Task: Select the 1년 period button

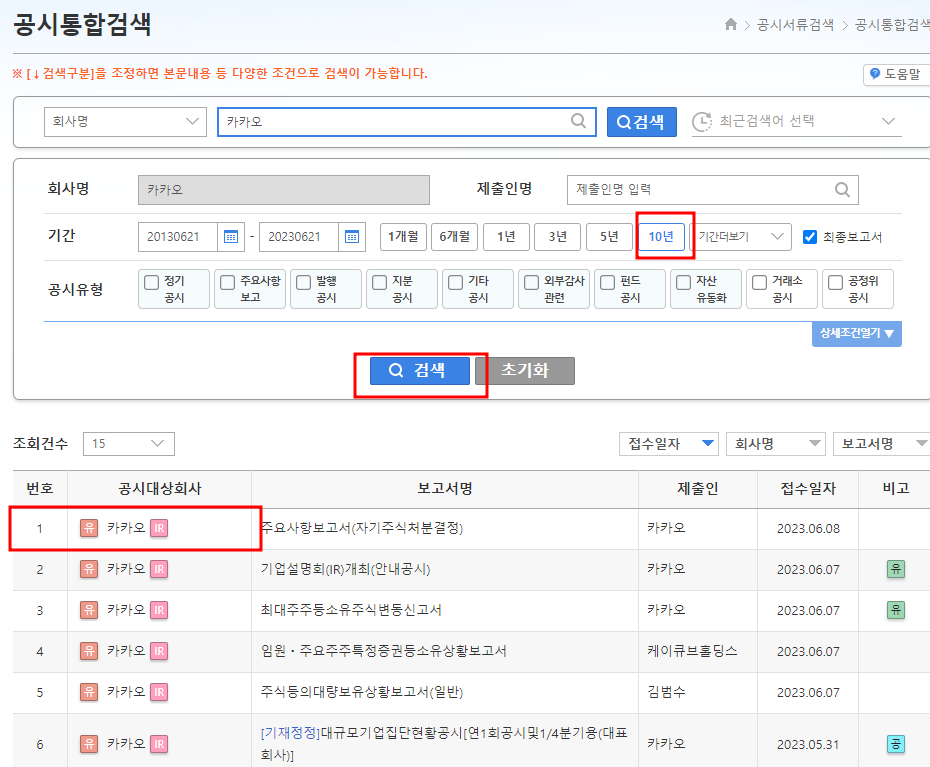Action: pos(507,237)
